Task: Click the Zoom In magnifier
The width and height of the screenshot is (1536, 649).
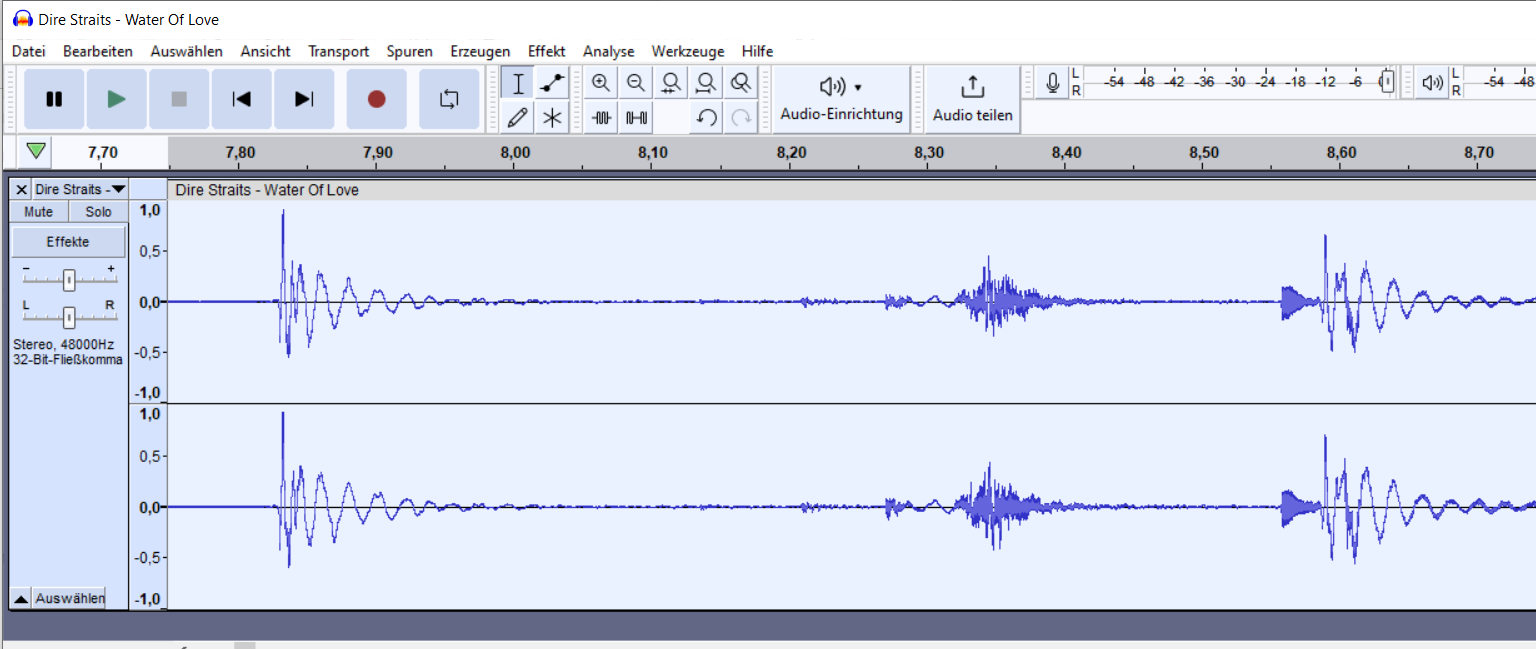Action: pyautogui.click(x=601, y=84)
